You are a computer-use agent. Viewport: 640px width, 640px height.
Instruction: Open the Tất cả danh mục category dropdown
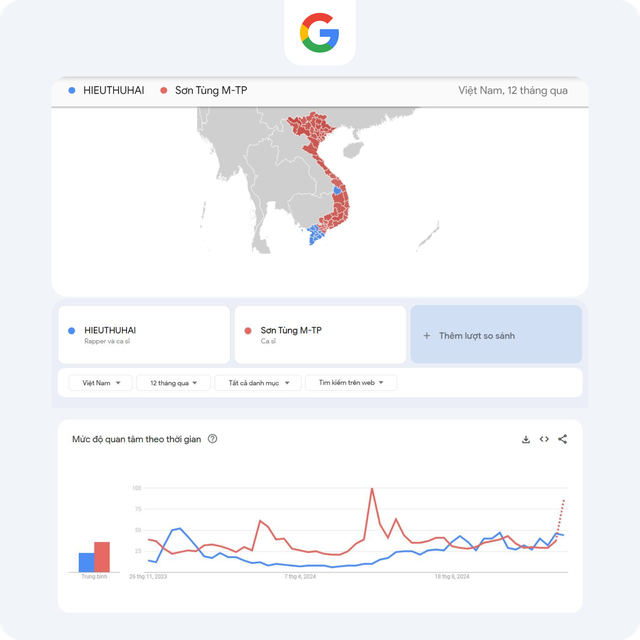(258, 383)
